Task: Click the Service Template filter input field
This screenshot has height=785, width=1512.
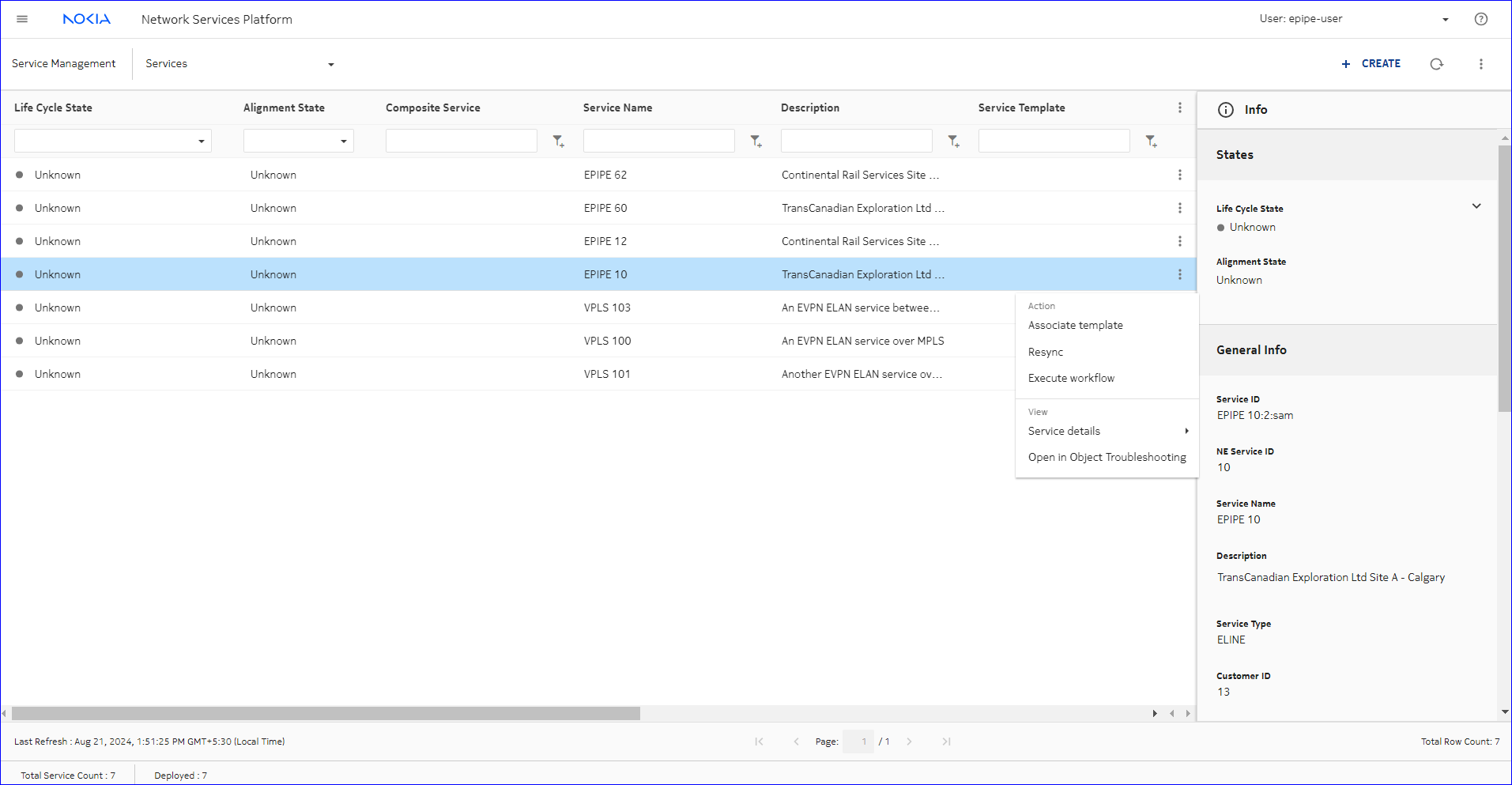Action: pos(1054,141)
